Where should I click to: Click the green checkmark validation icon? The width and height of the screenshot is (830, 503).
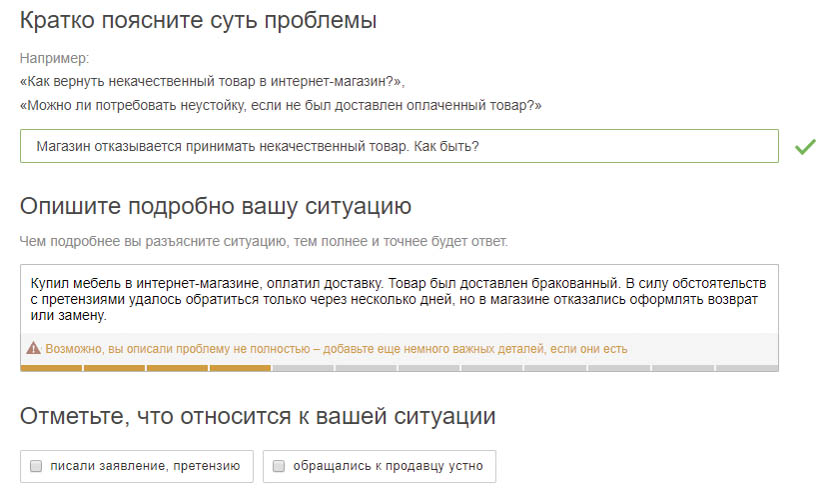point(805,147)
